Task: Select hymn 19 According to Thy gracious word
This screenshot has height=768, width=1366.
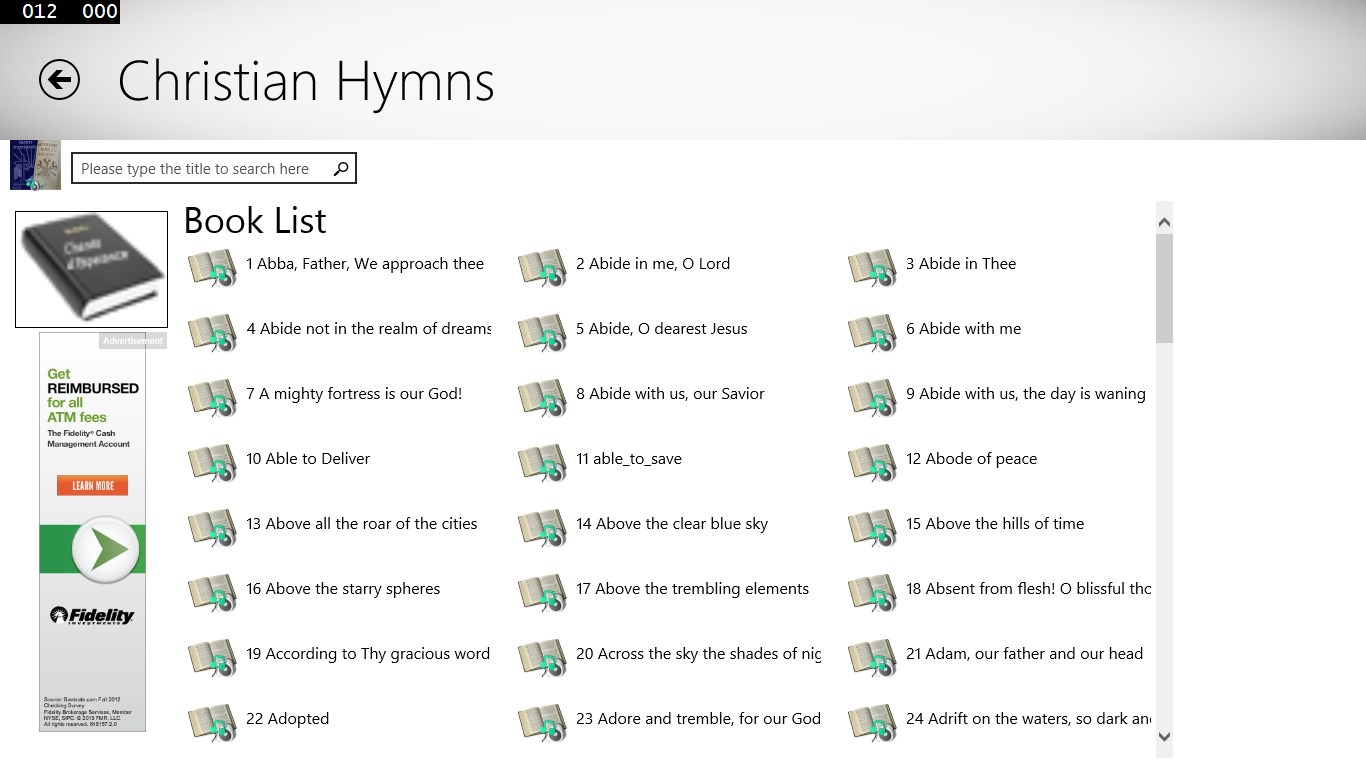Action: point(367,654)
